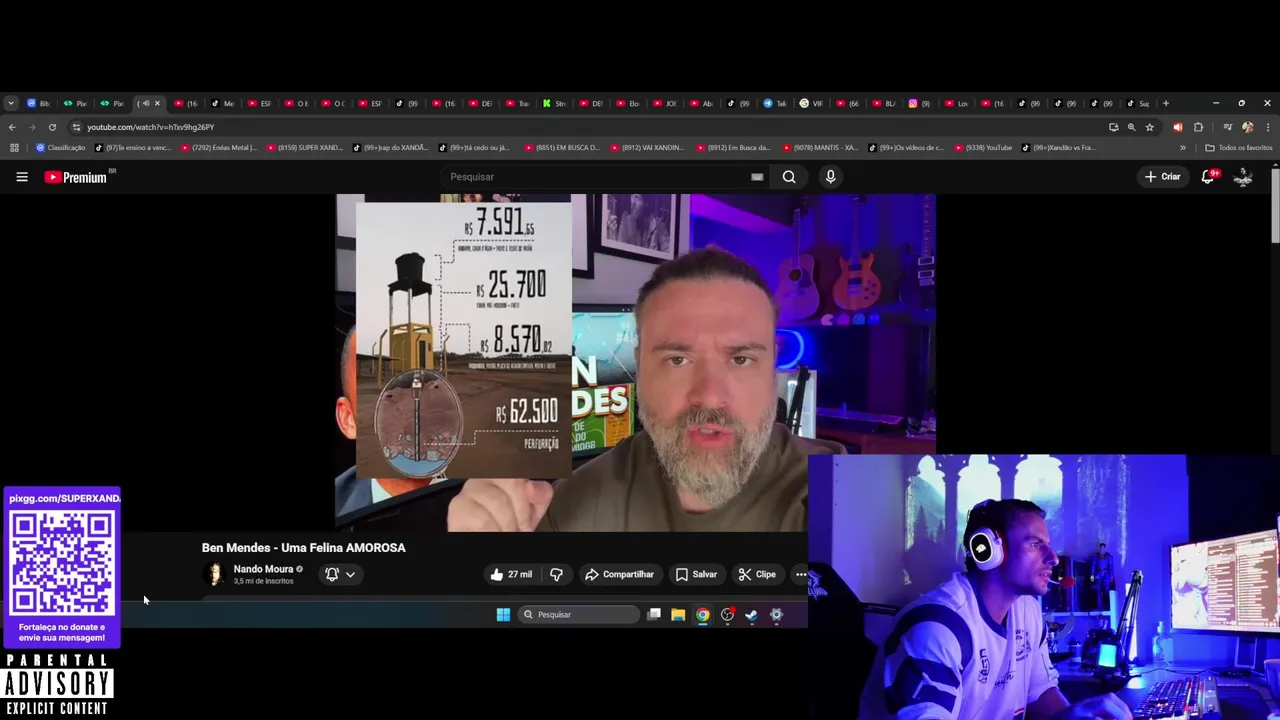Screen dimensions: 1280x720
Task: Open the tab search dropdown arrow
Action: click(10, 103)
